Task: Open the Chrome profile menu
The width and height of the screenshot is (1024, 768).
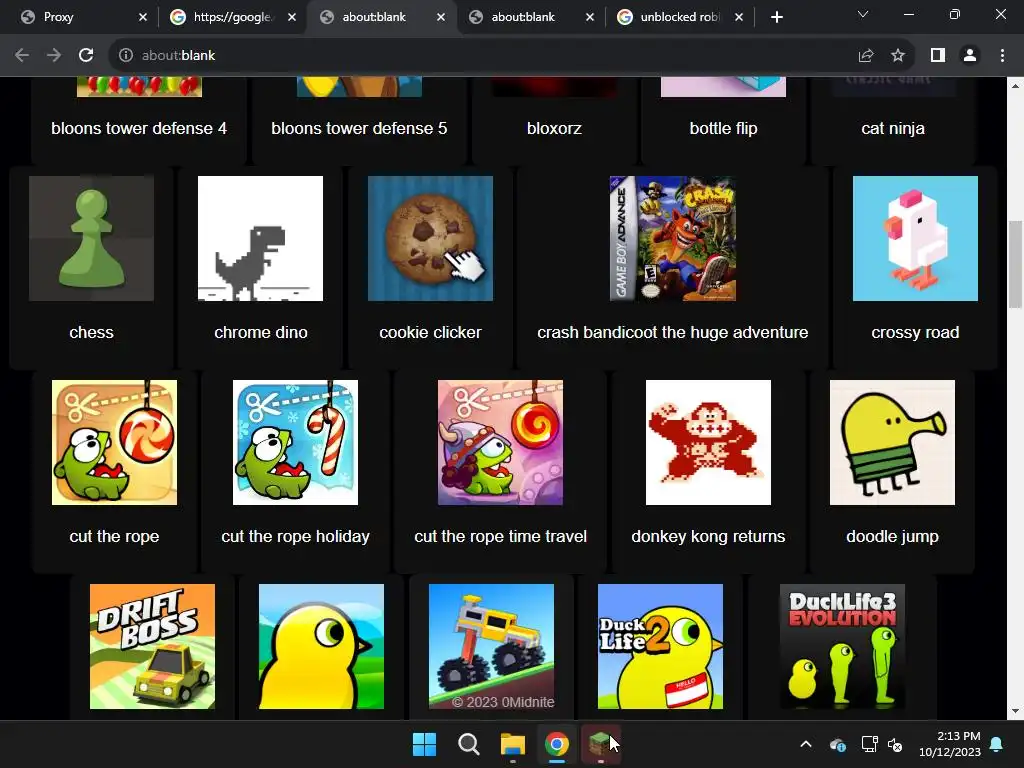Action: pos(970,56)
